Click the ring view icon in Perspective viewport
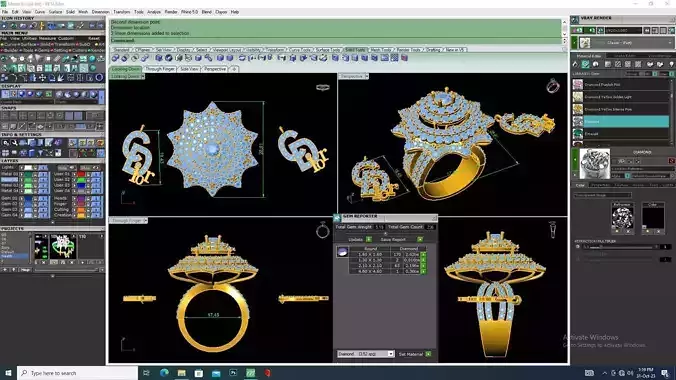 [x=553, y=86]
